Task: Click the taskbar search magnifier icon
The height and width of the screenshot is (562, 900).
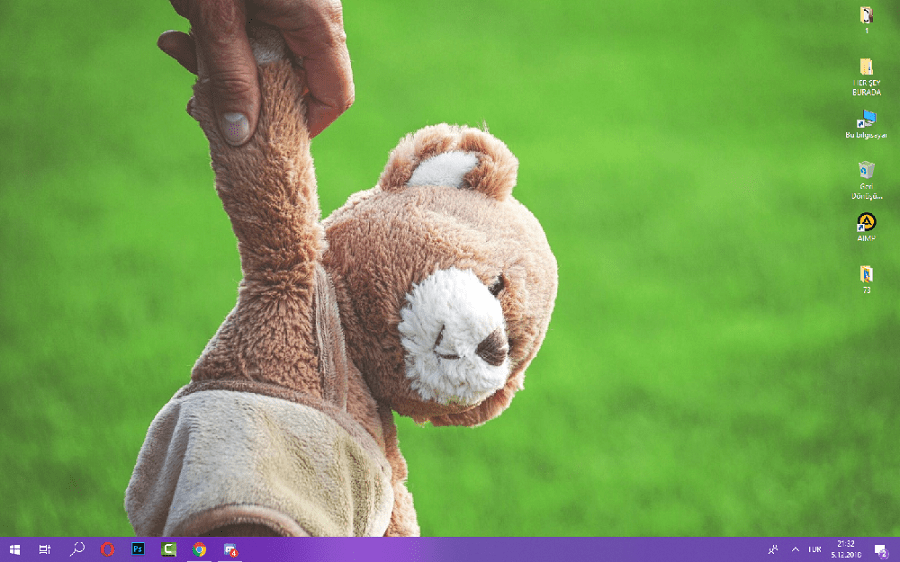Action: (x=76, y=549)
